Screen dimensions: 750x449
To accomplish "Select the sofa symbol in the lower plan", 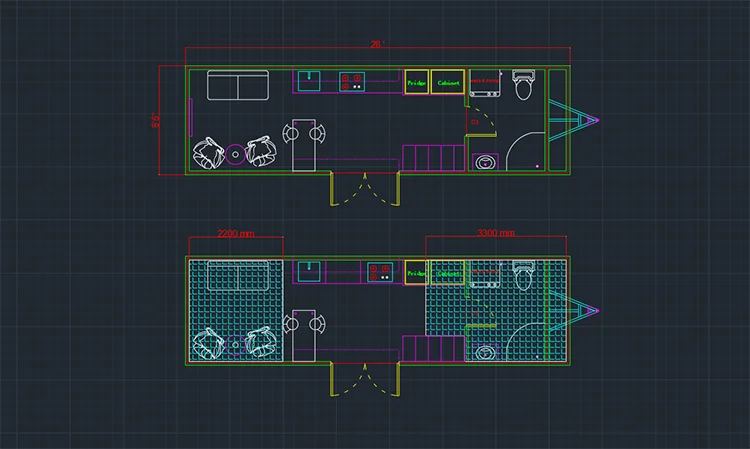I will point(238,275).
